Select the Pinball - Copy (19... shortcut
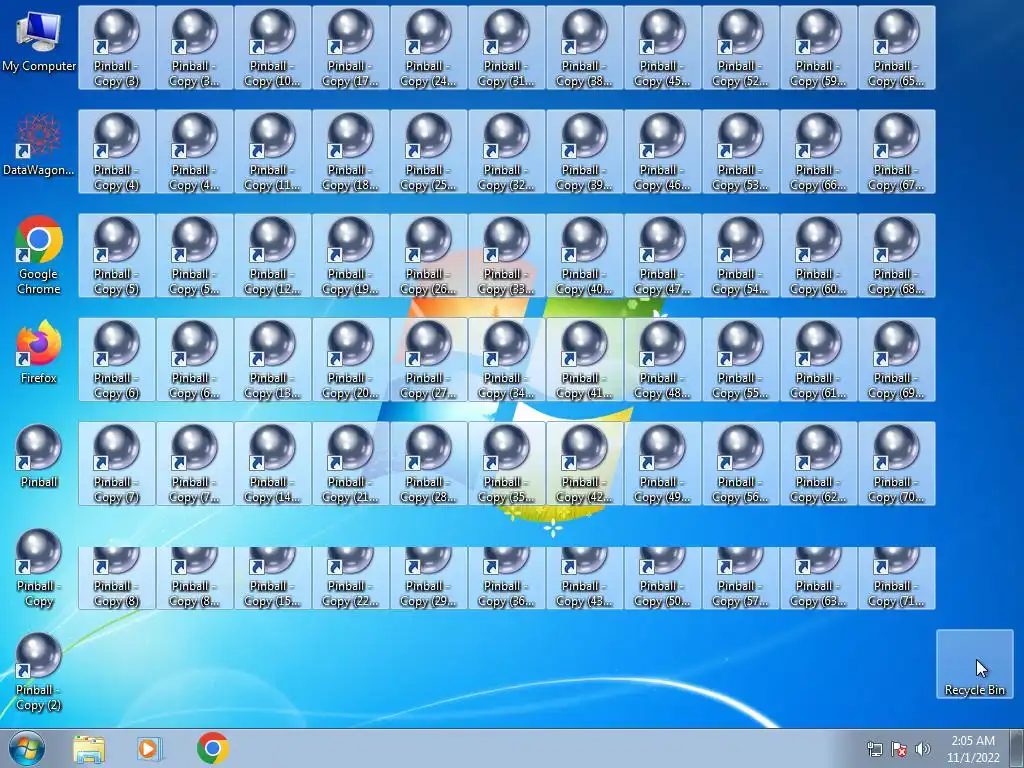This screenshot has height=768, width=1024. [351, 255]
